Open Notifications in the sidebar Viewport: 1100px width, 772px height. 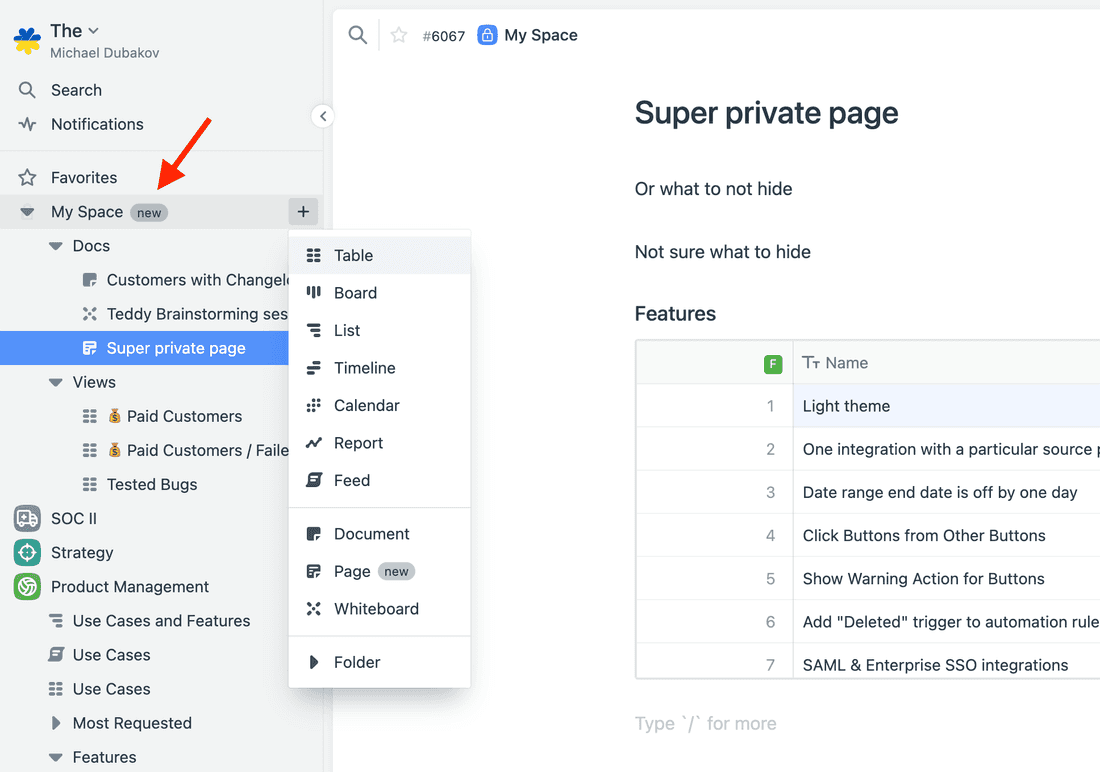[97, 124]
